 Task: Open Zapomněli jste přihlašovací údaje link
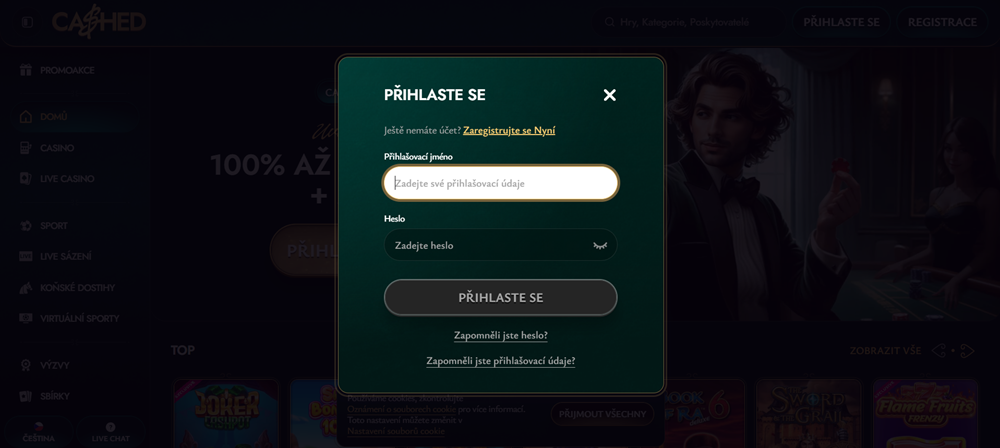500,361
